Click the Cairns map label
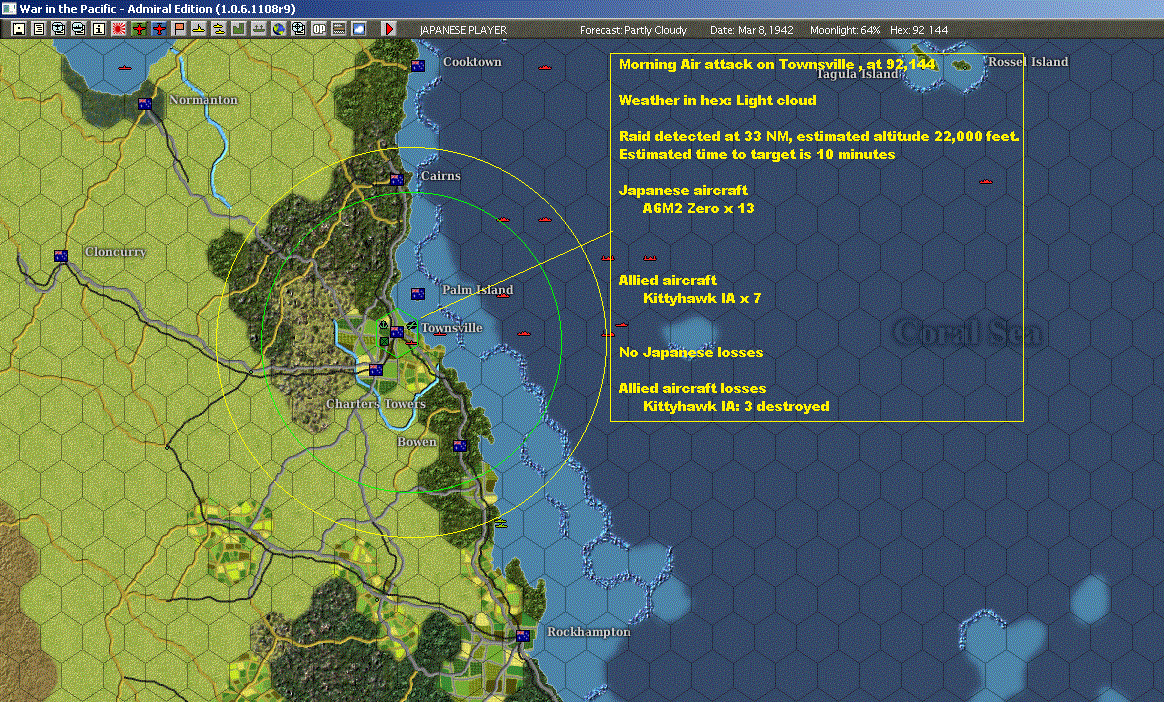This screenshot has height=702, width=1164. click(x=441, y=176)
